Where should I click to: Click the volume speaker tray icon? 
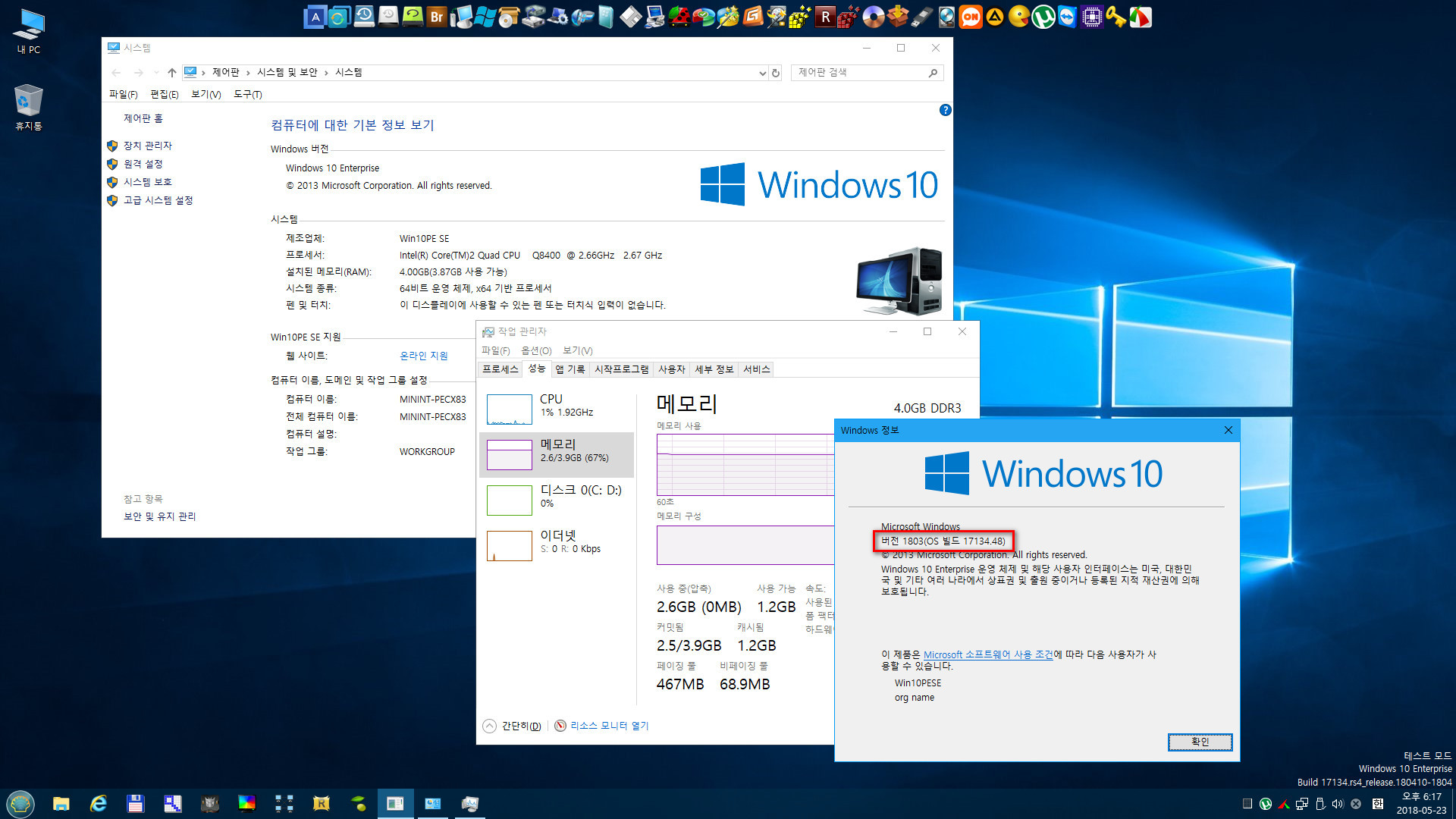[x=1338, y=804]
